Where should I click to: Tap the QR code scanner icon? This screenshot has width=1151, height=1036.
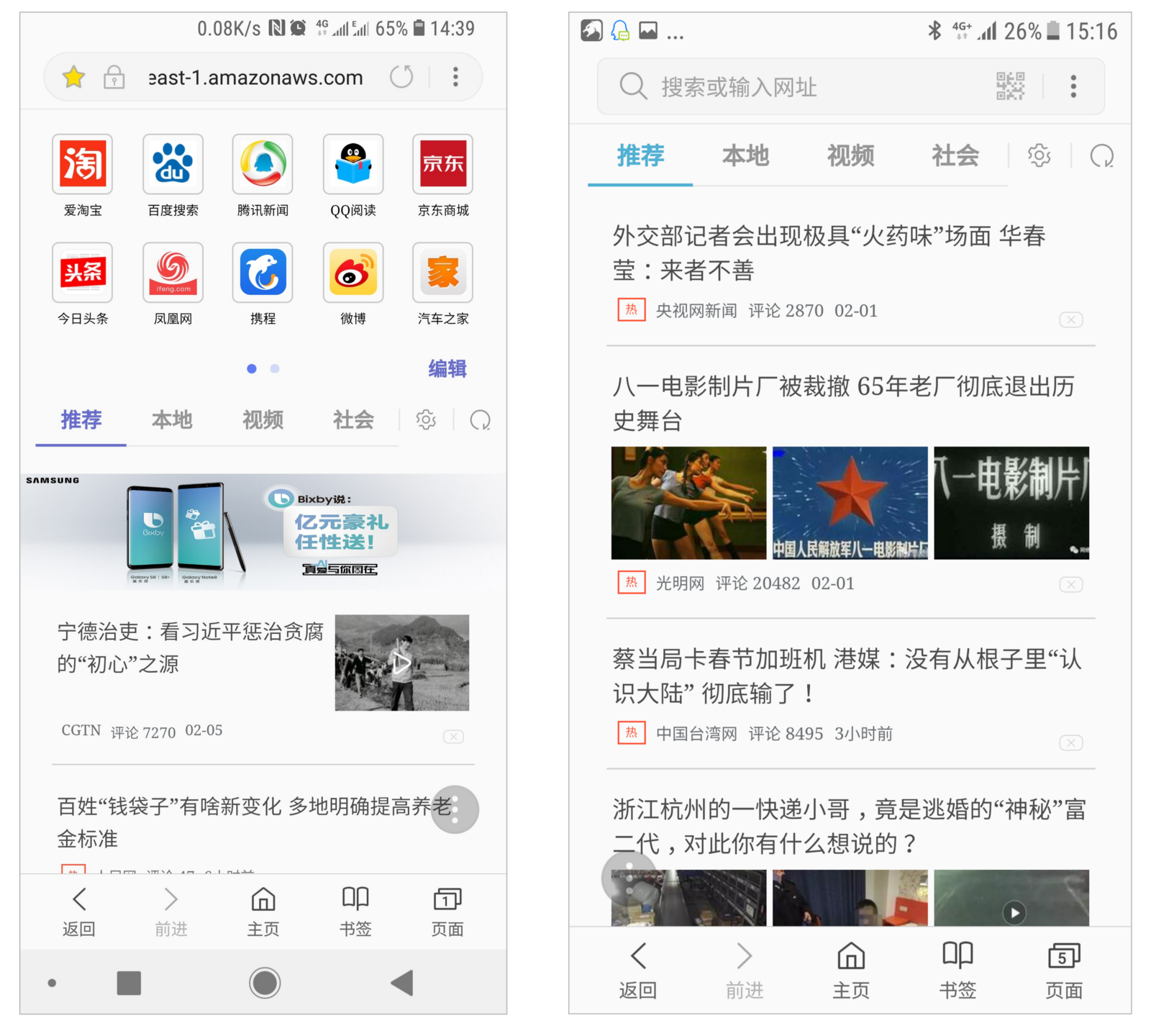click(1010, 86)
